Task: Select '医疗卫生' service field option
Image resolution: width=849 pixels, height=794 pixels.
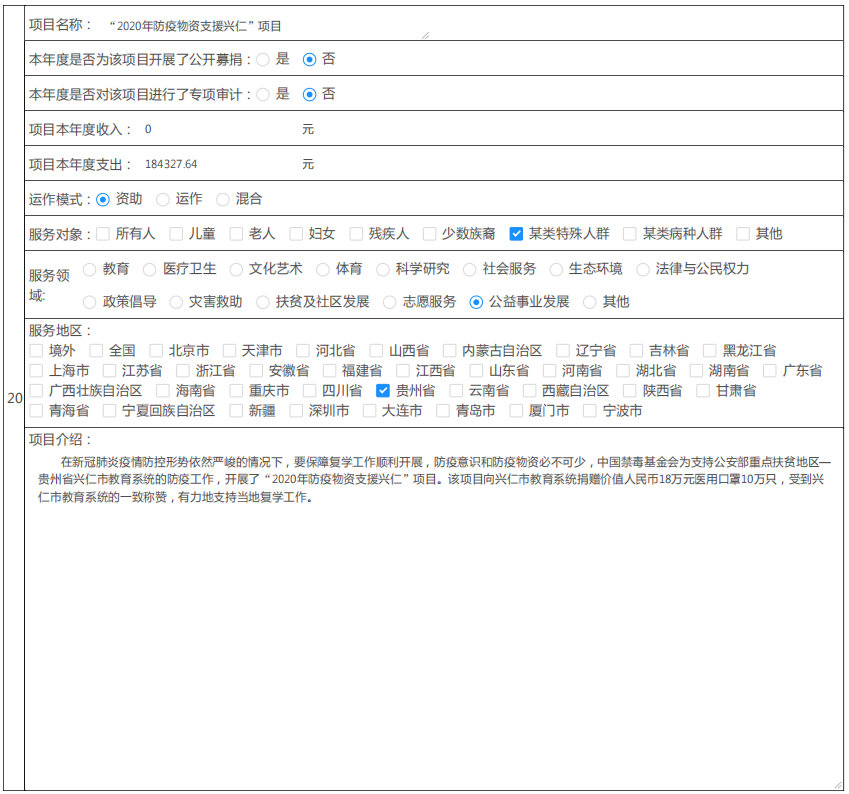Action: point(150,269)
